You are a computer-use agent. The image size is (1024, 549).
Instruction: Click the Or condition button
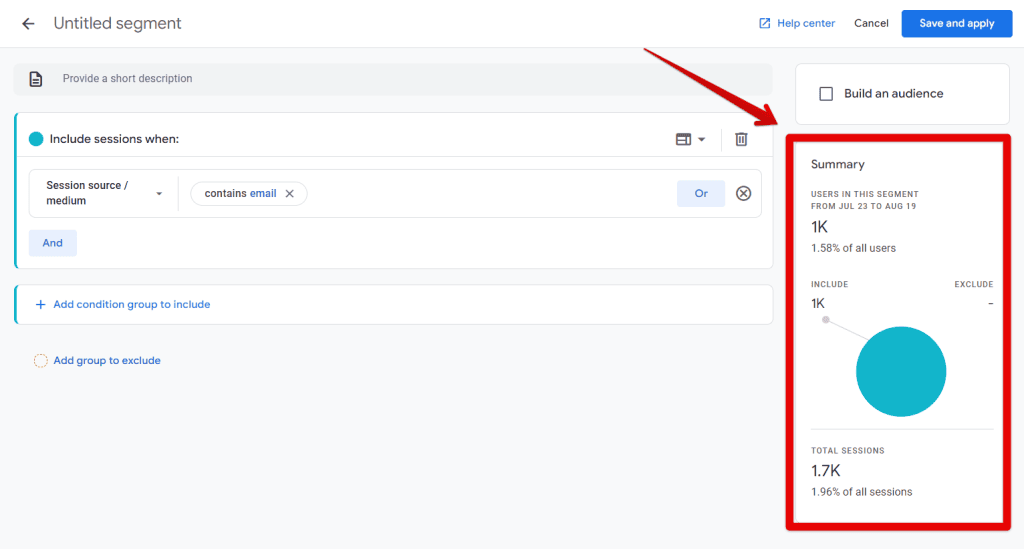(x=701, y=194)
